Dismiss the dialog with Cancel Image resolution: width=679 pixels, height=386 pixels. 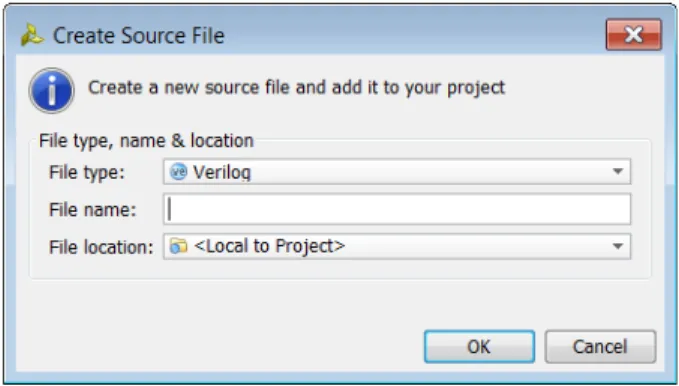coord(600,347)
